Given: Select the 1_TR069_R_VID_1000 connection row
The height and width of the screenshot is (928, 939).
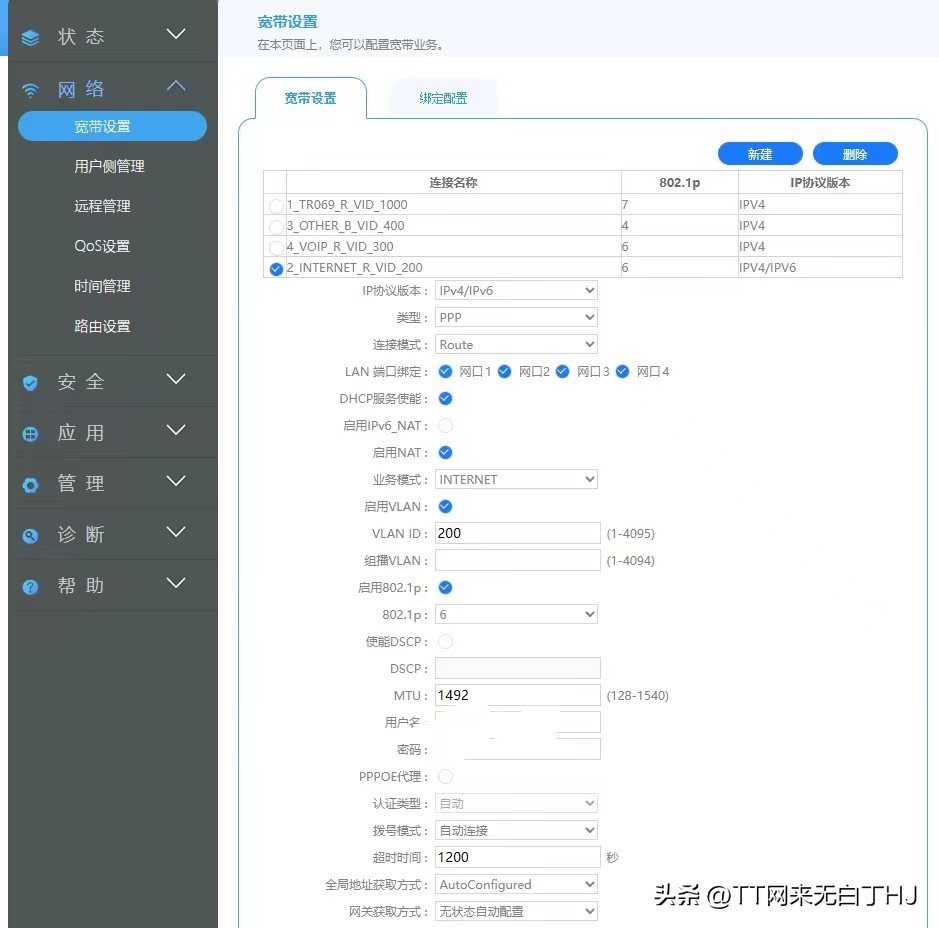Looking at the screenshot, I should coord(274,205).
